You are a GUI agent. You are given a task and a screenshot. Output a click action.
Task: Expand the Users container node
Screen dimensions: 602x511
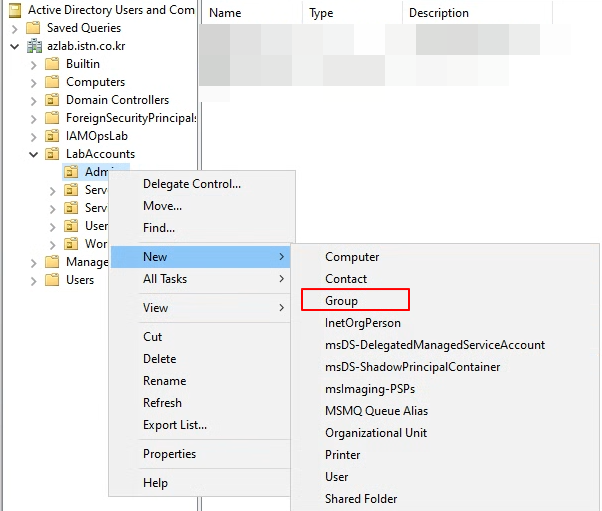[x=33, y=281]
